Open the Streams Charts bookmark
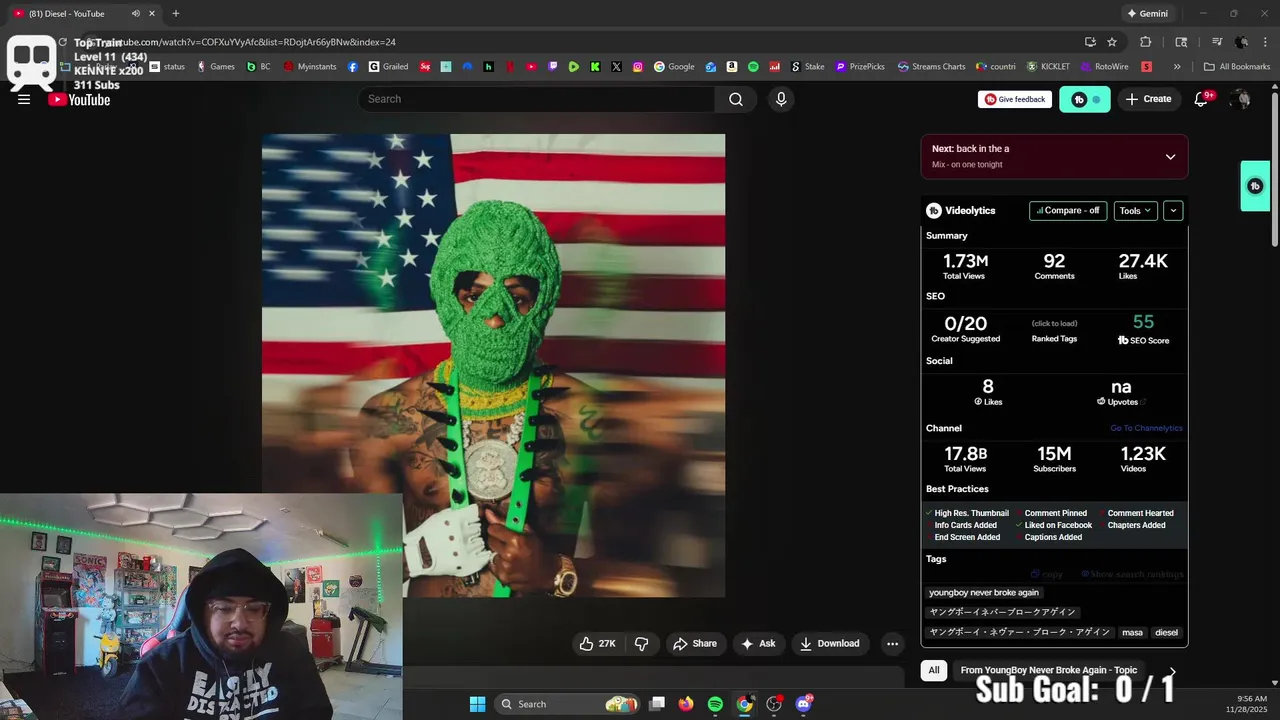This screenshot has width=1280, height=720. pyautogui.click(x=931, y=67)
